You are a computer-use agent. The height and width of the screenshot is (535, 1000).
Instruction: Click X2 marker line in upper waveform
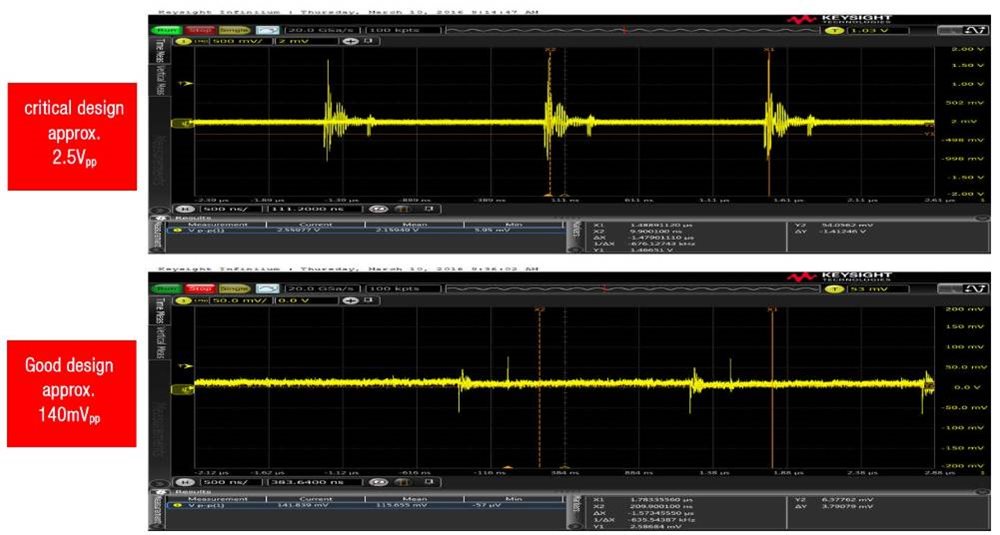pos(549,122)
